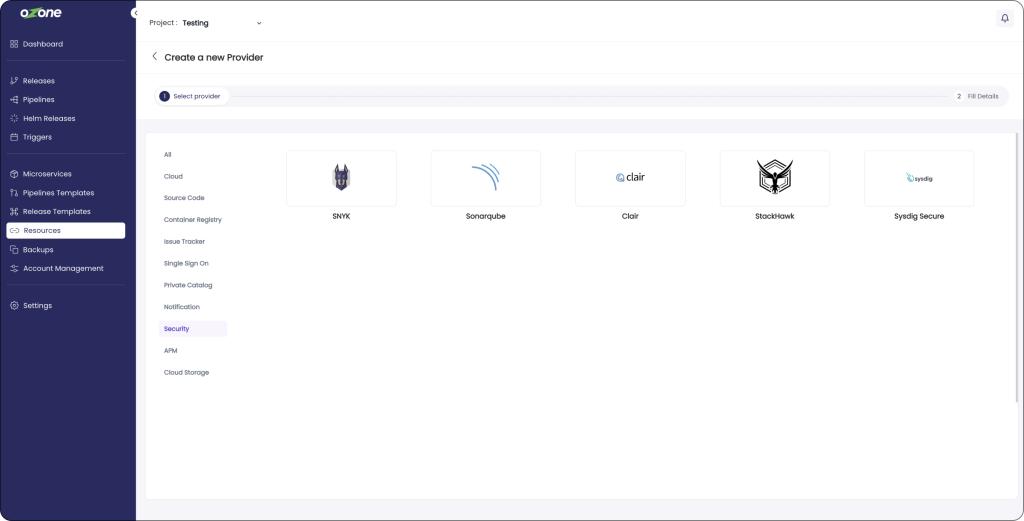Choose the Sonarqube provider logo
Screen dimensions: 1024x521
[x=485, y=178]
